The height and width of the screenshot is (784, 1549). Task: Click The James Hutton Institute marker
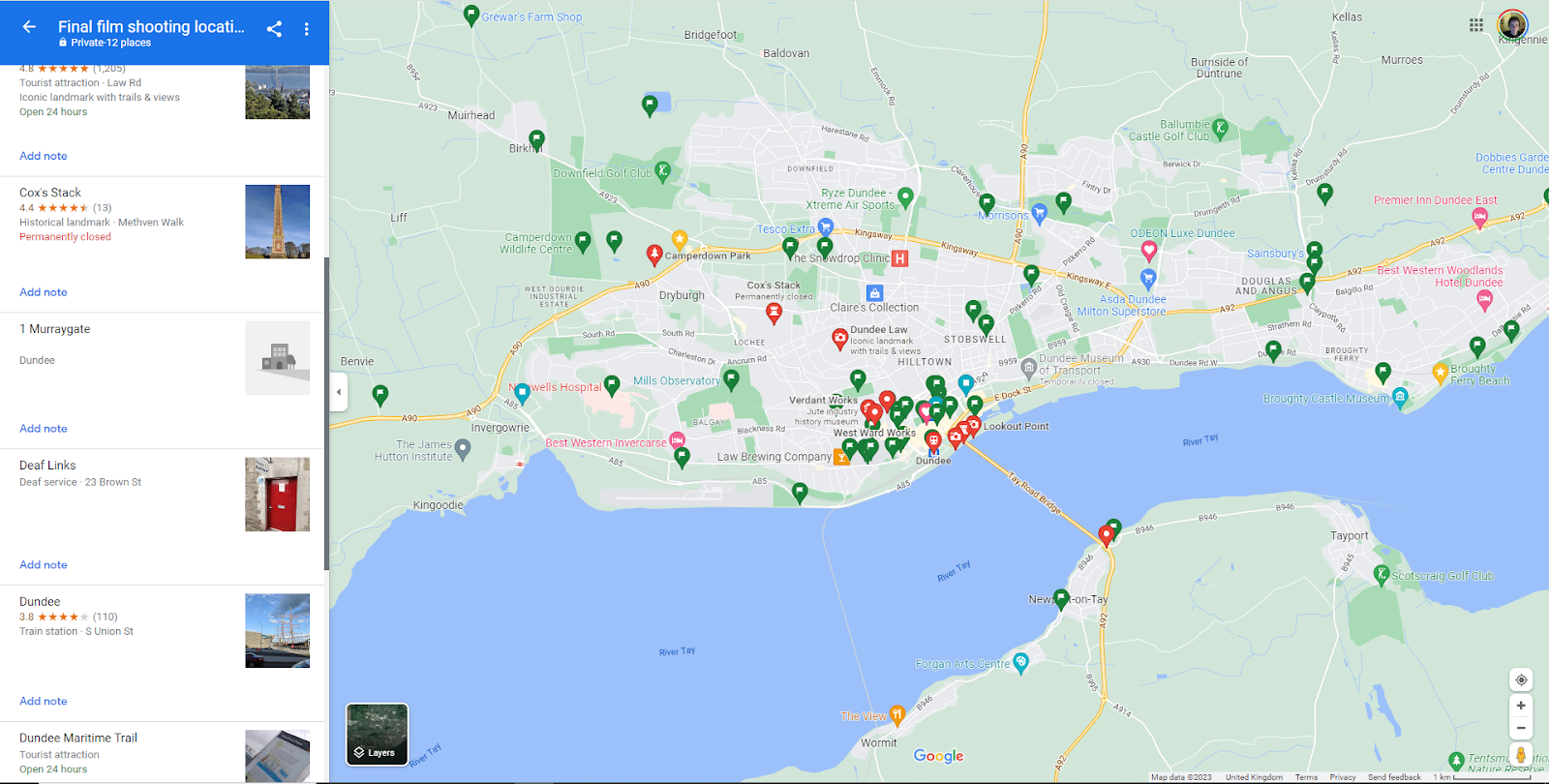click(463, 448)
